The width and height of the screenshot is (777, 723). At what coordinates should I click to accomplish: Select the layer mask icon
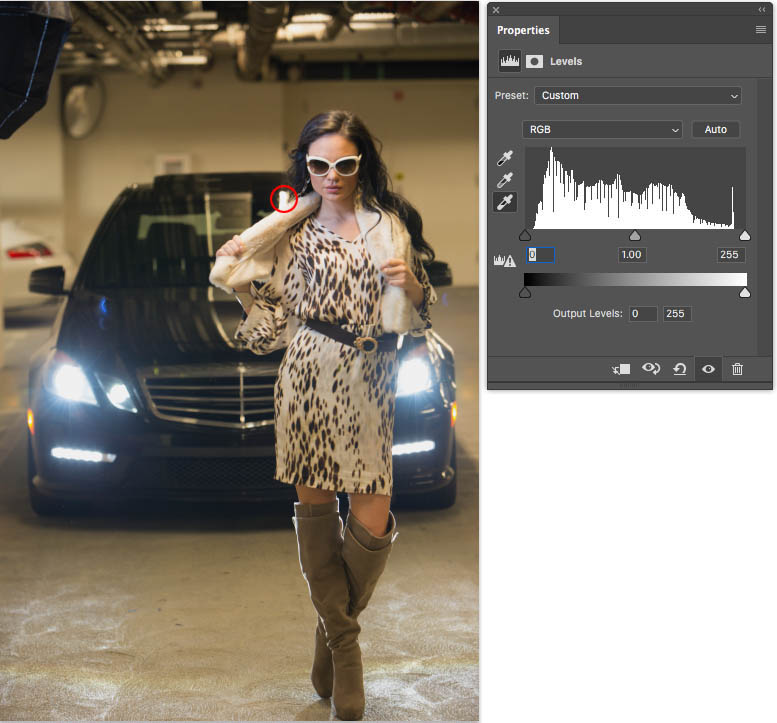[x=534, y=61]
